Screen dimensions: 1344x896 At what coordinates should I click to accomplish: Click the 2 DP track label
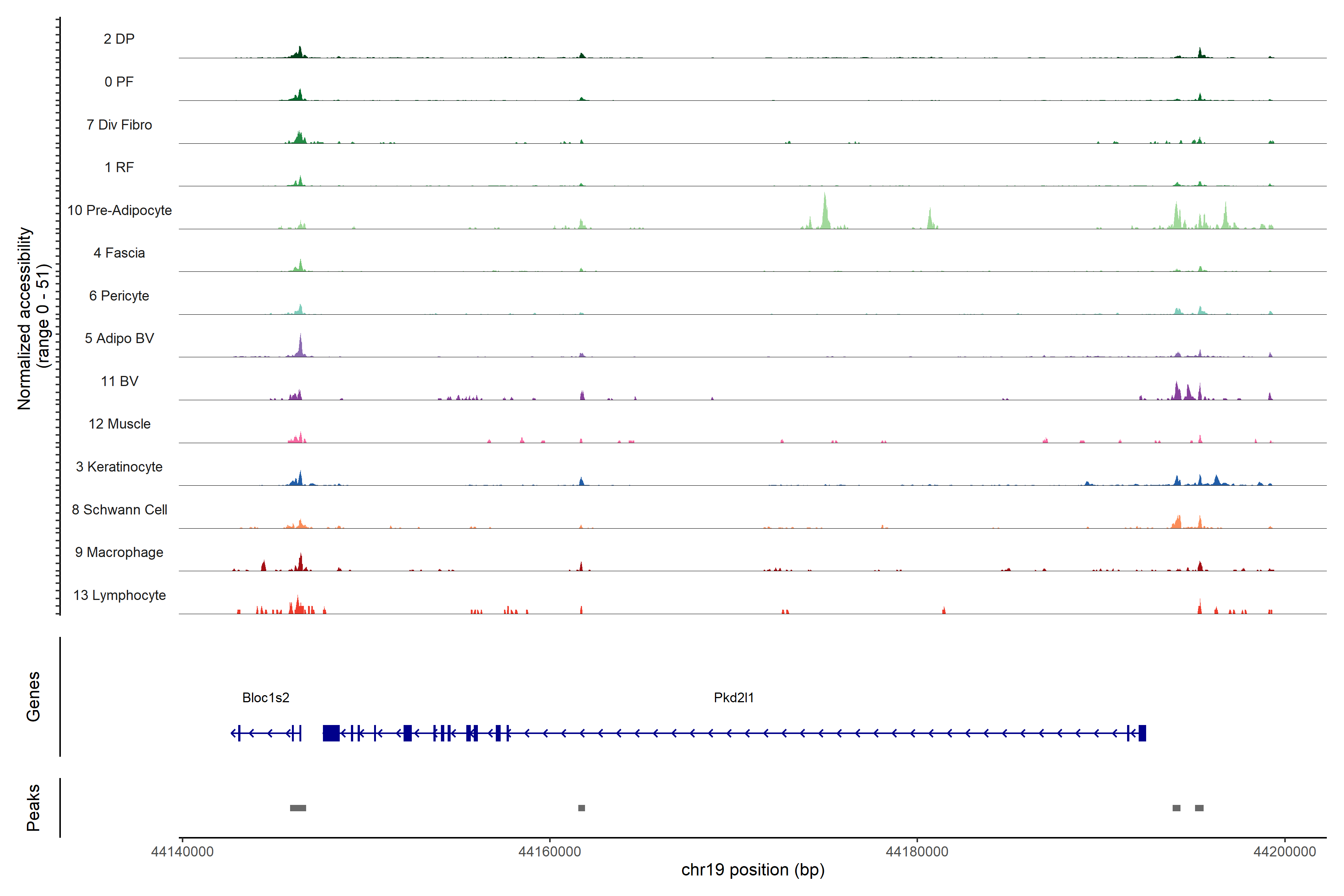click(119, 39)
